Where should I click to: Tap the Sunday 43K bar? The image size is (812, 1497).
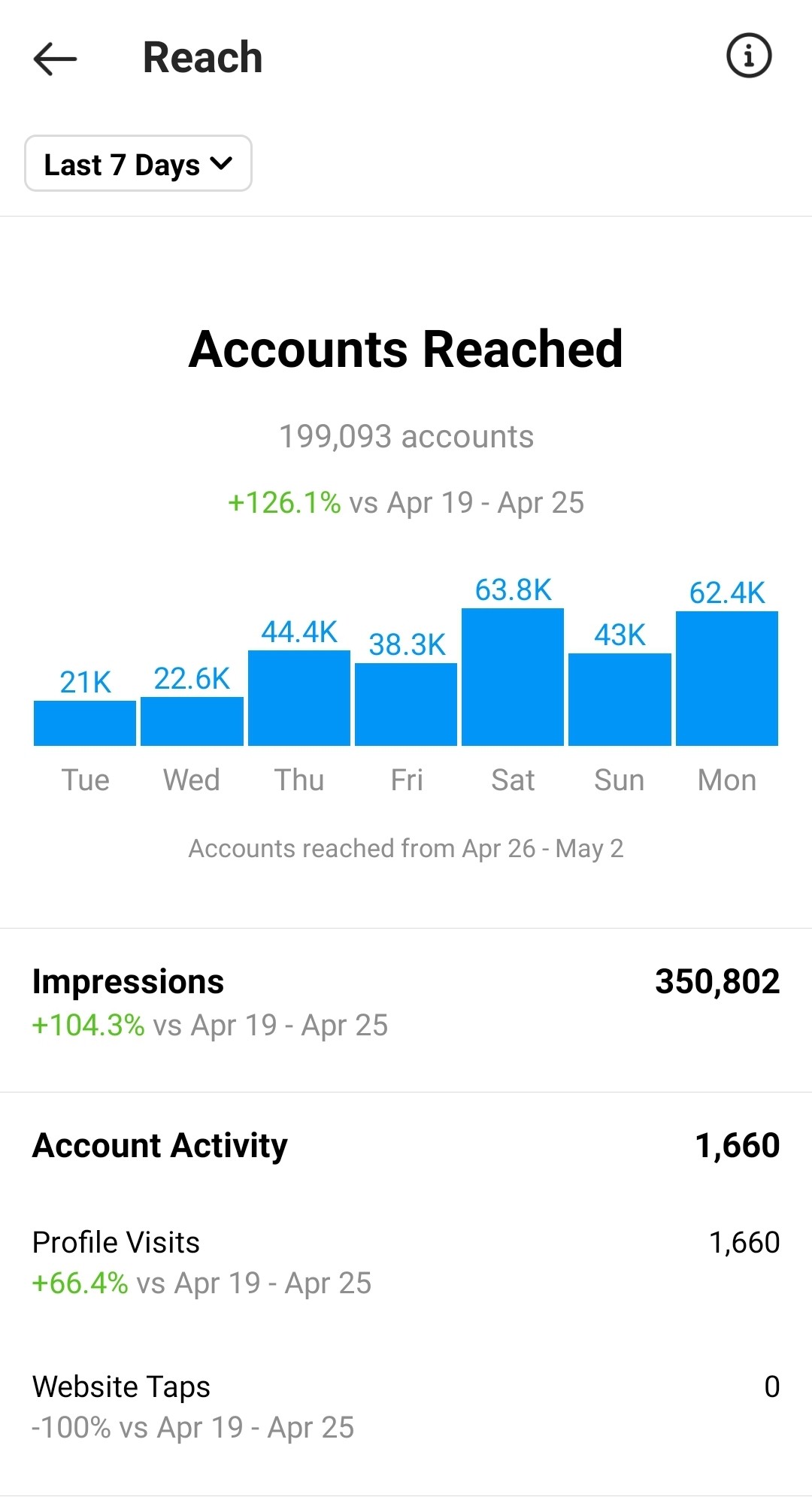(x=620, y=699)
